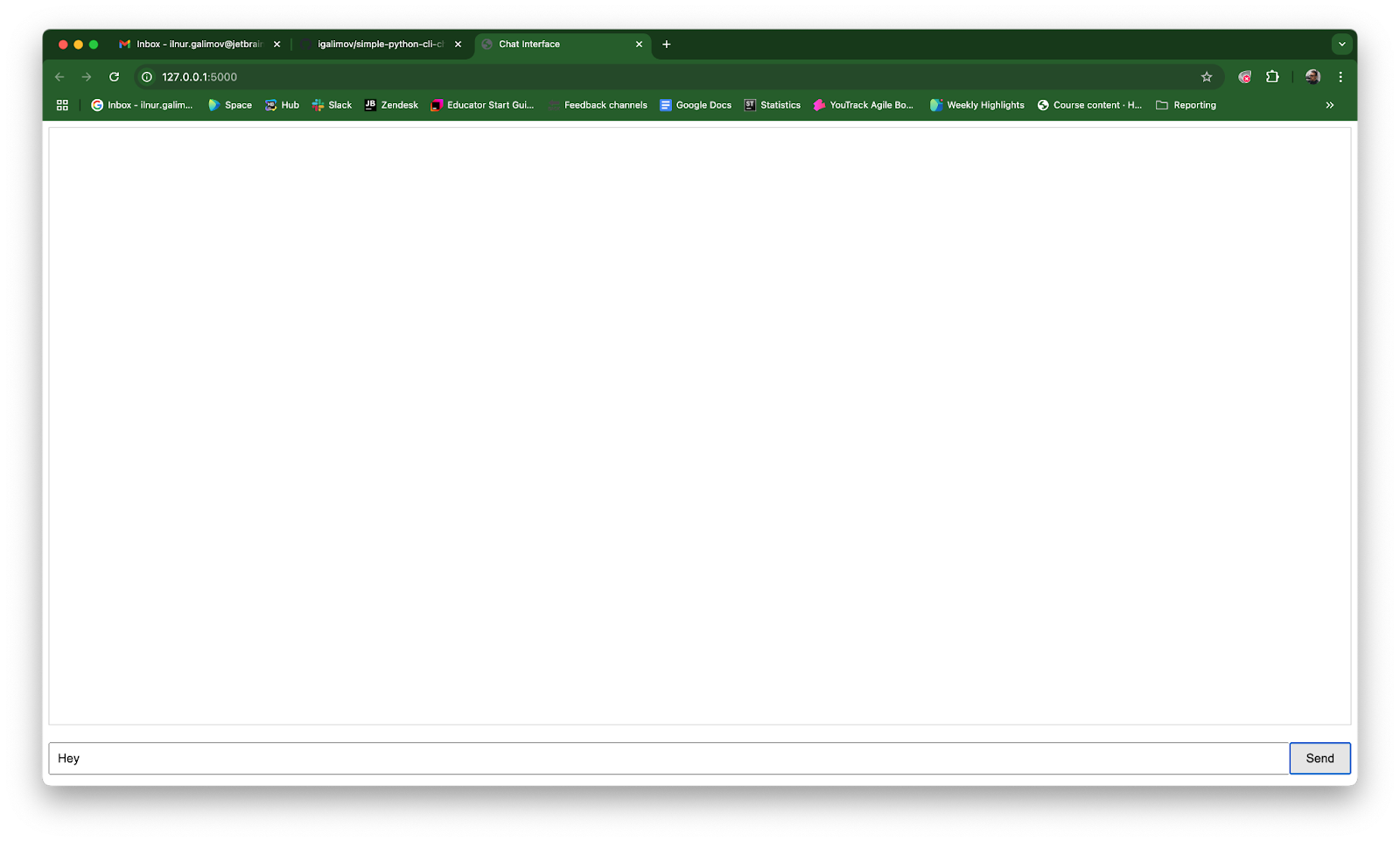Close the Inbox Gmail tab

coord(277,44)
